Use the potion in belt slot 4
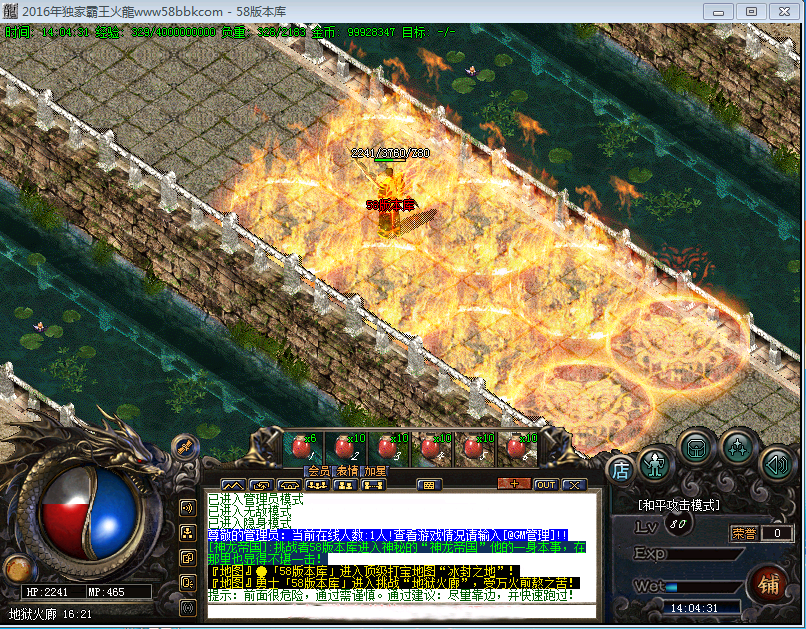 click(433, 448)
